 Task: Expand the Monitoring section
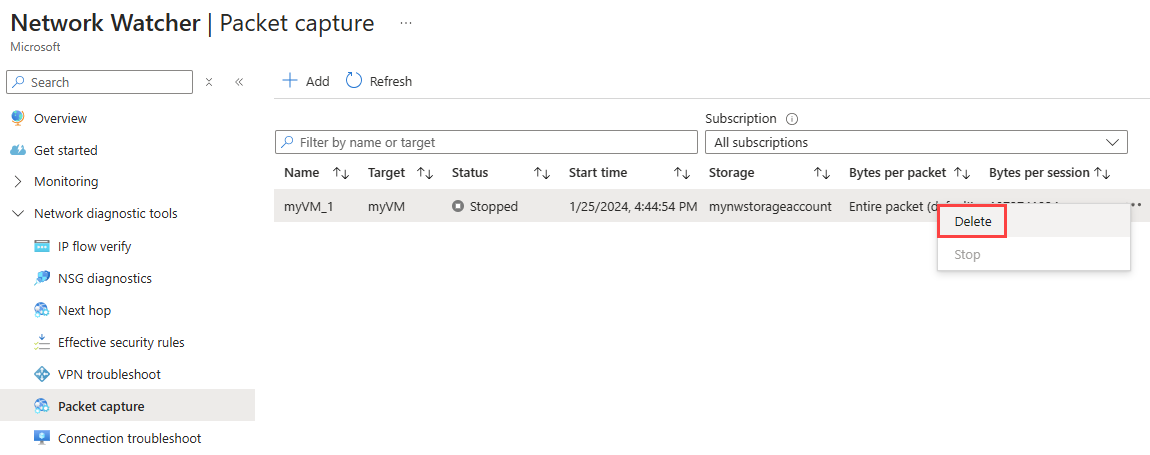(x=18, y=182)
